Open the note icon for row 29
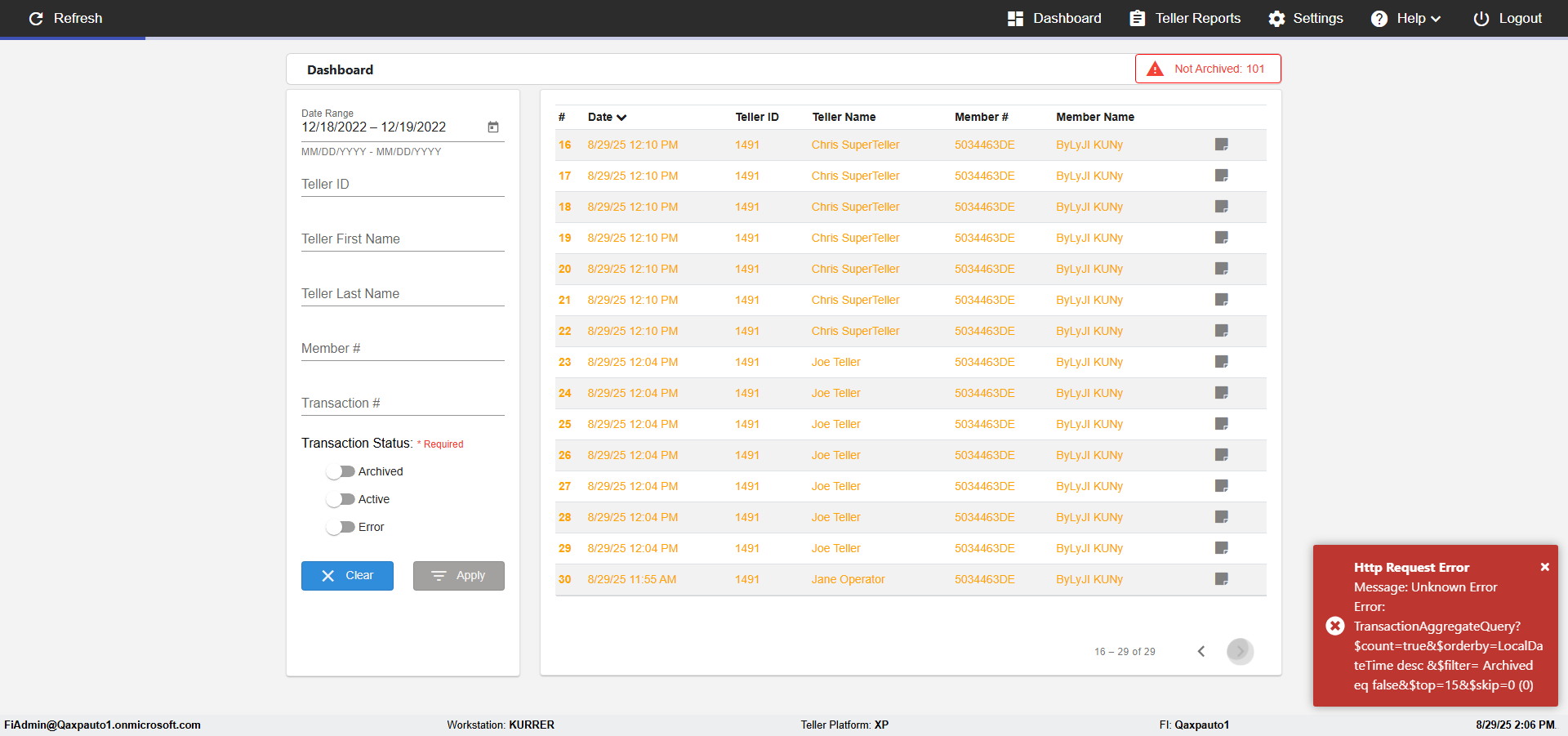This screenshot has height=736, width=1568. click(1222, 548)
